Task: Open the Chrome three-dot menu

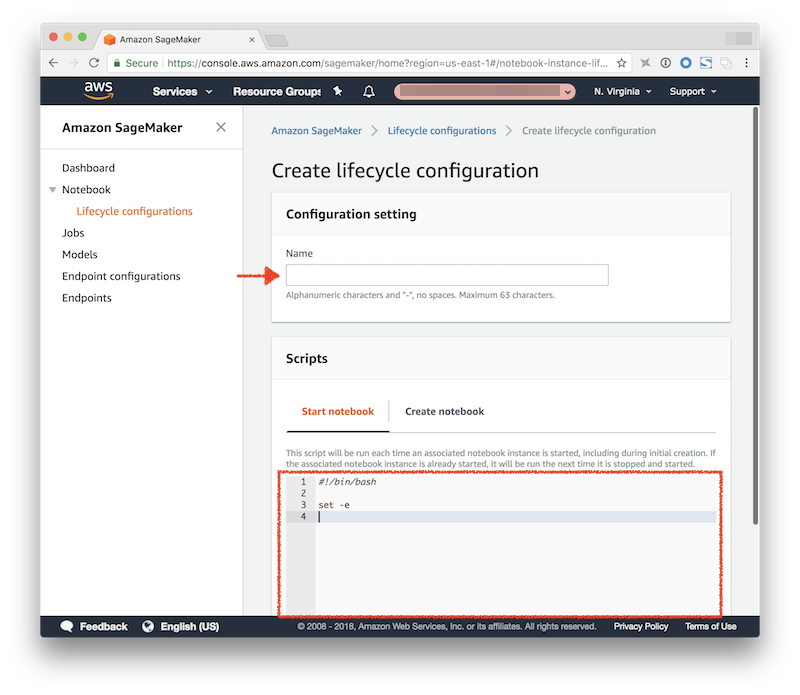Action: (746, 63)
